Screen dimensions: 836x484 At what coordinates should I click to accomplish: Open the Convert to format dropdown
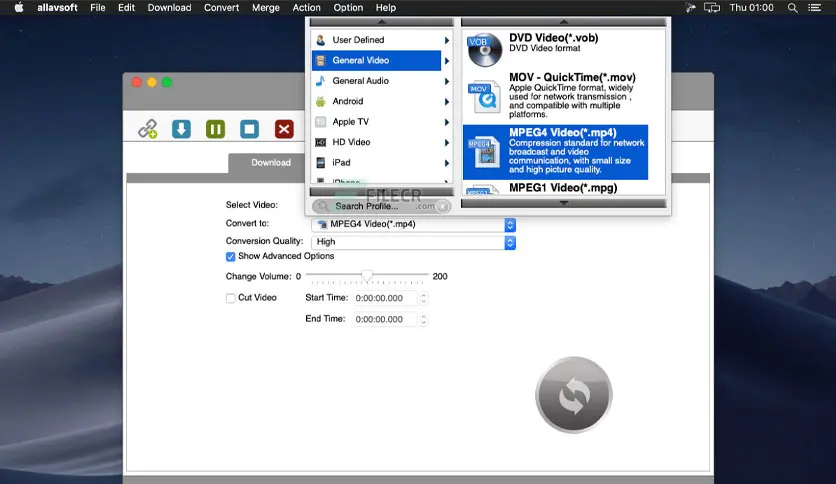click(413, 224)
